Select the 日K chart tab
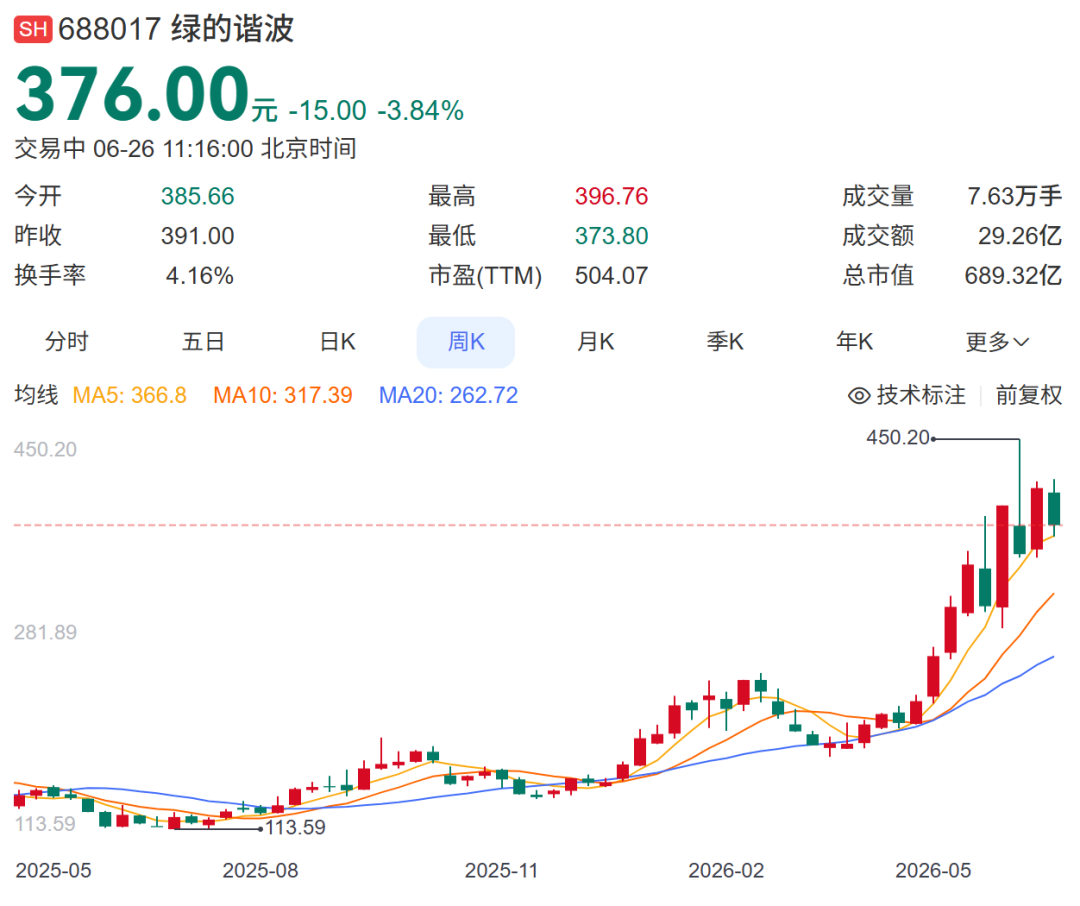Image resolution: width=1080 pixels, height=906 pixels. point(338,342)
